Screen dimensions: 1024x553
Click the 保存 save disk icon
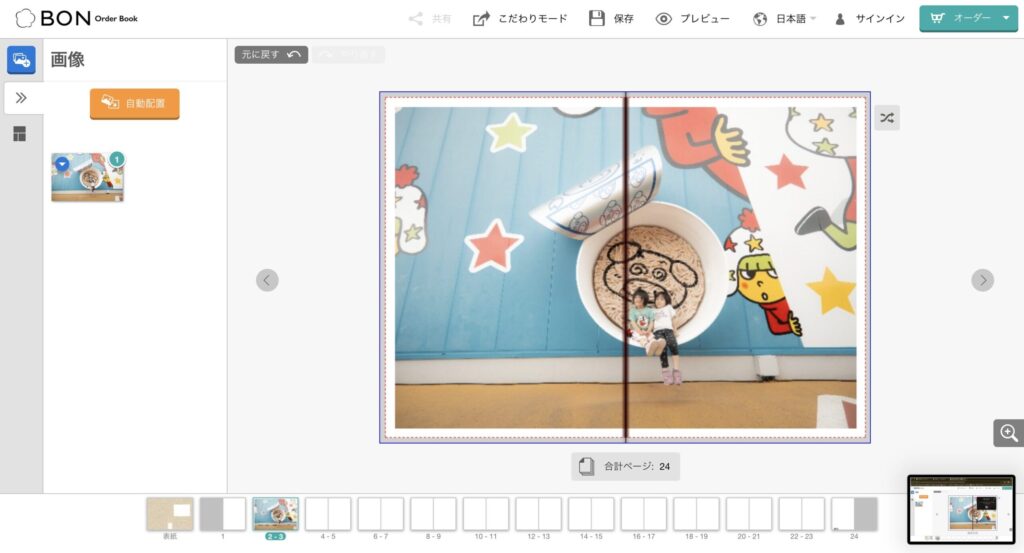coord(597,18)
